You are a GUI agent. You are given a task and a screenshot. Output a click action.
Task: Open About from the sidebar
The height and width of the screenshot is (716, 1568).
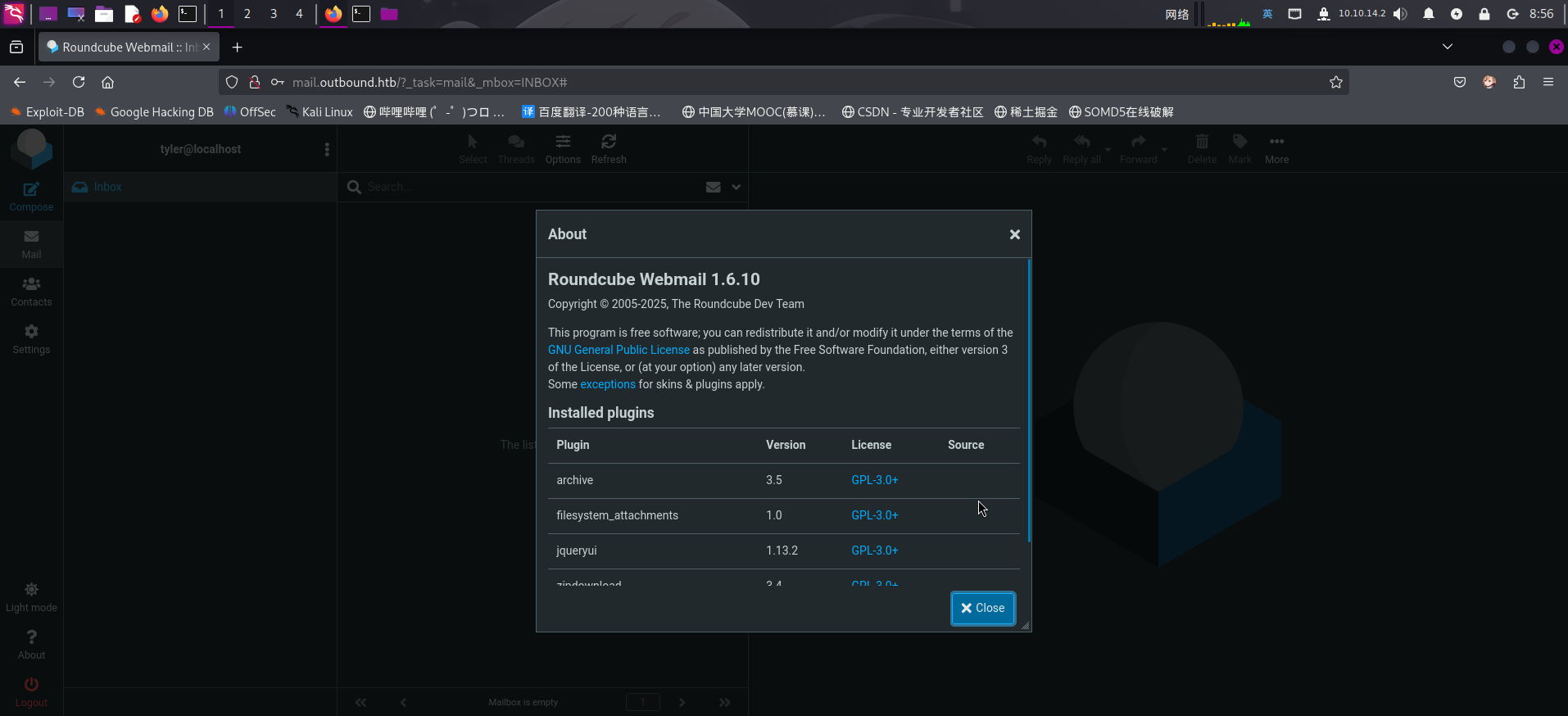tap(31, 645)
